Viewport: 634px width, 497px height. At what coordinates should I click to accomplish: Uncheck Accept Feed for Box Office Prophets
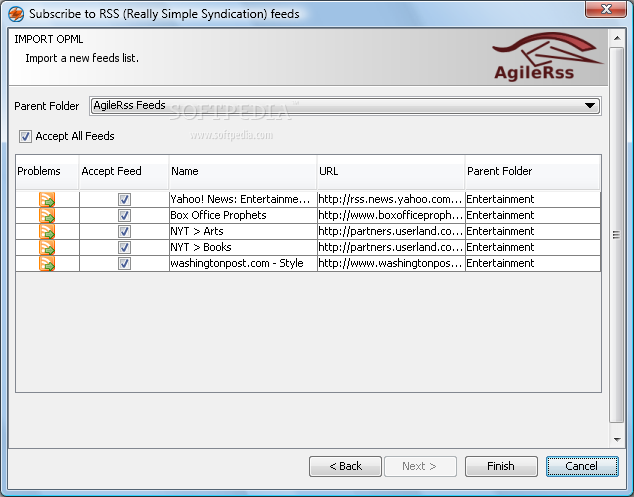[x=124, y=216]
